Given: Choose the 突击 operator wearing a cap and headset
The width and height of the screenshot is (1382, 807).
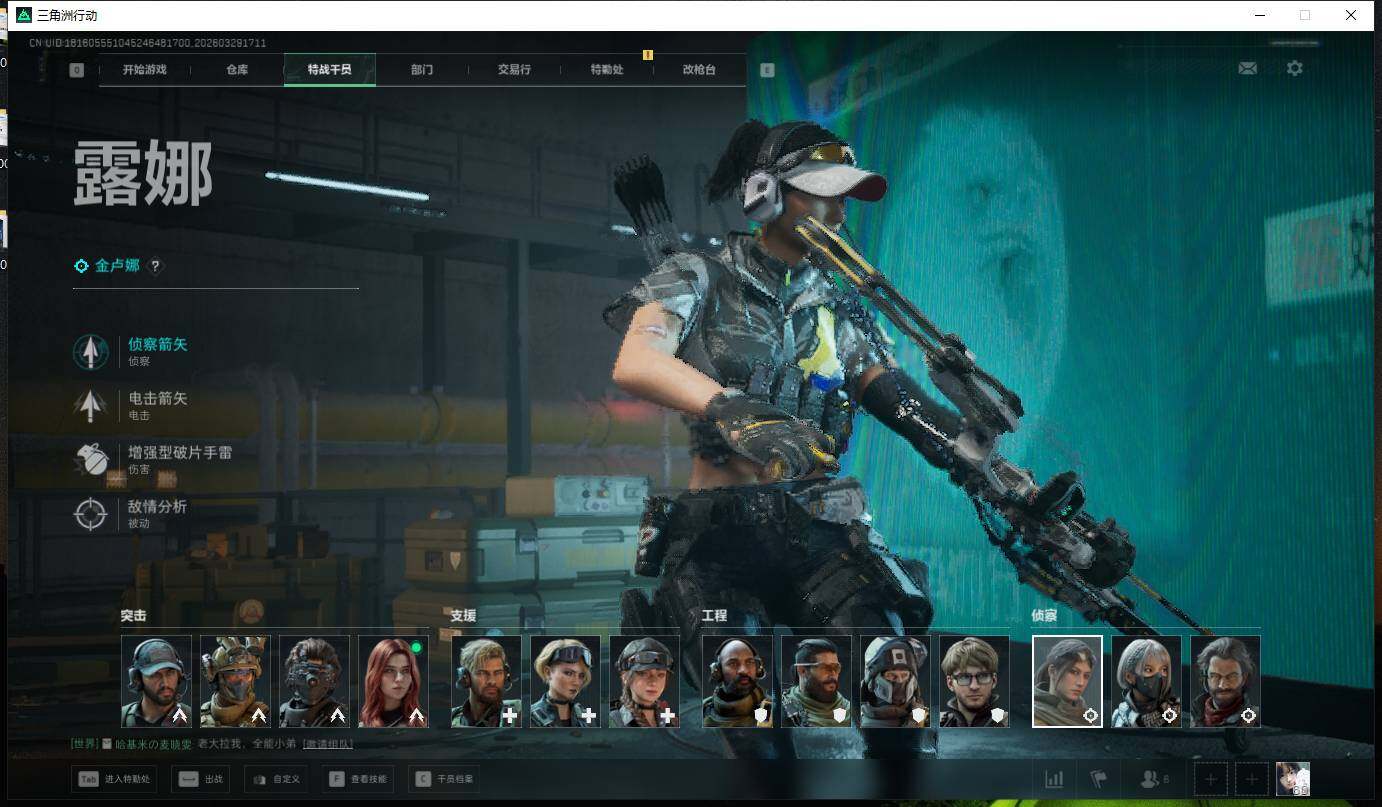Looking at the screenshot, I should pos(156,681).
